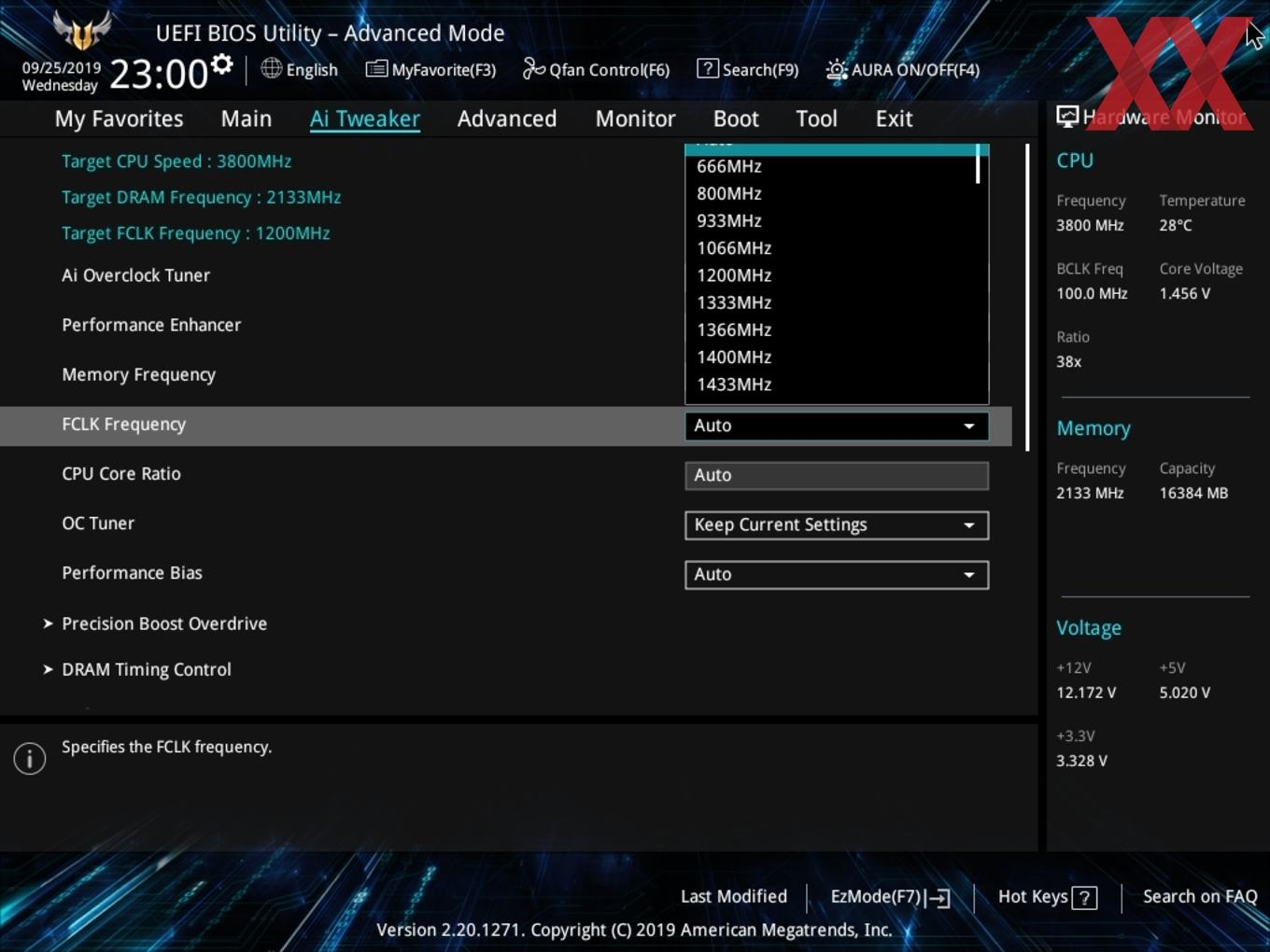Click Target CPU Speed : 3800MHz text
Screen dimensions: 1270x952
pos(176,161)
